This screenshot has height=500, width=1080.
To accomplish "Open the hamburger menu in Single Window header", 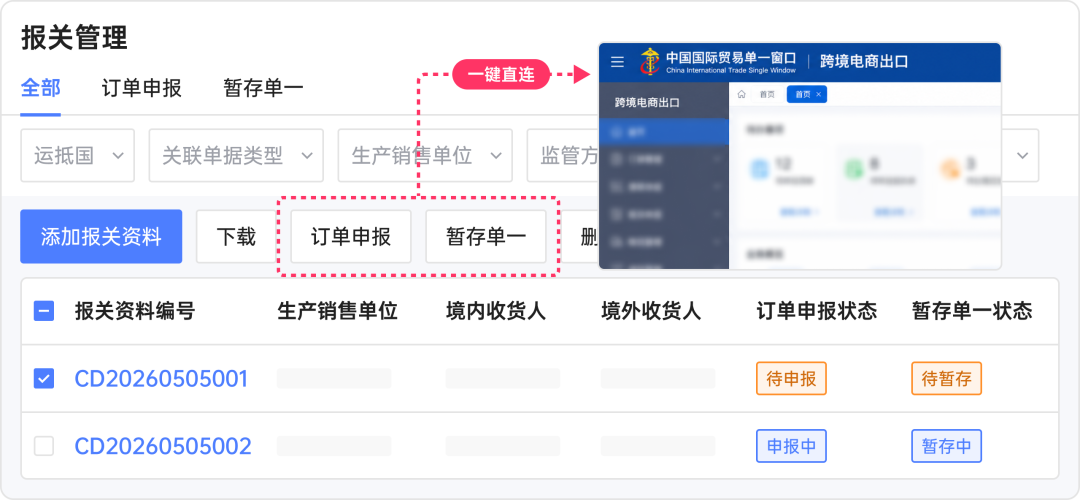I will click(x=618, y=62).
